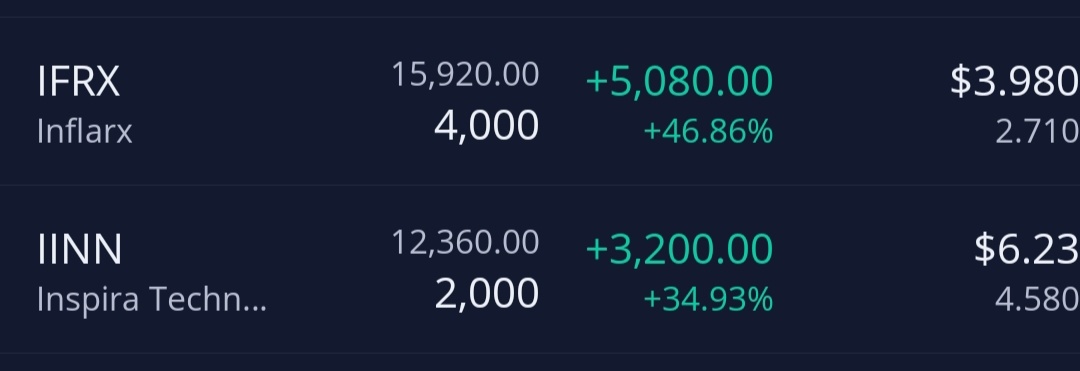Click IFRX last price $3.980
The width and height of the screenshot is (1080, 371).
pos(1015,81)
